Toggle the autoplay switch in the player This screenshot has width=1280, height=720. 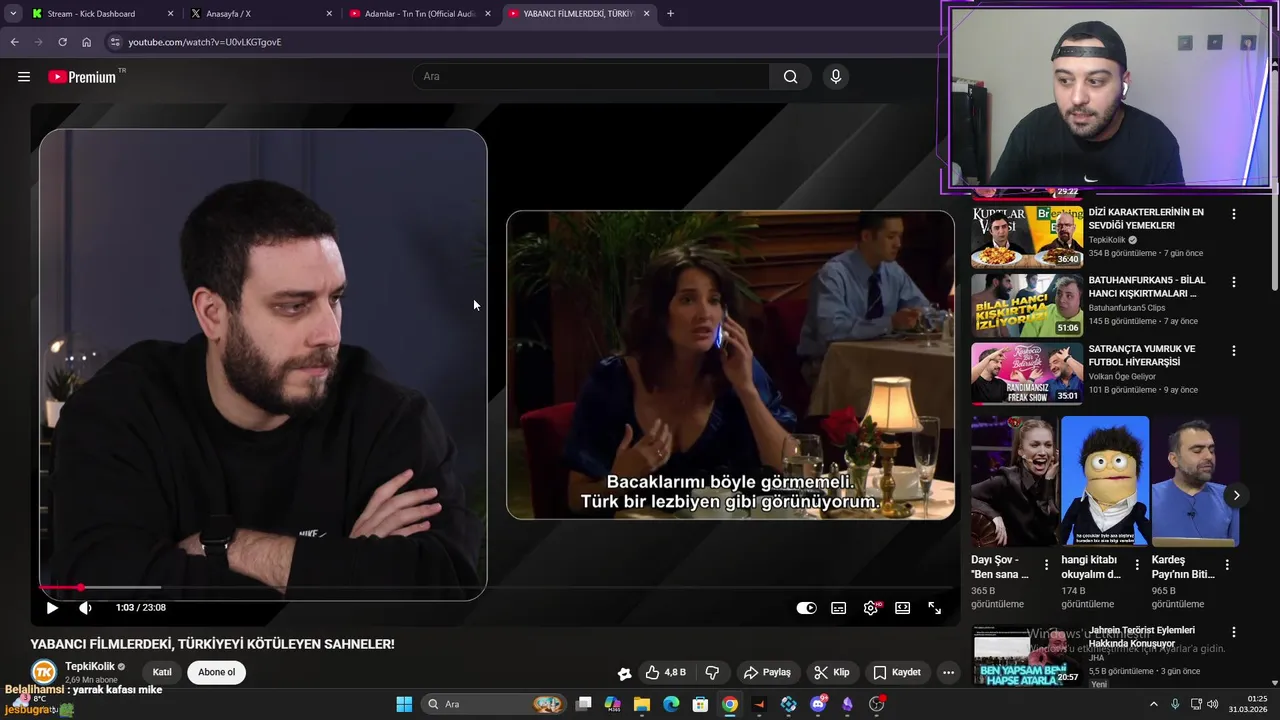click(x=806, y=608)
